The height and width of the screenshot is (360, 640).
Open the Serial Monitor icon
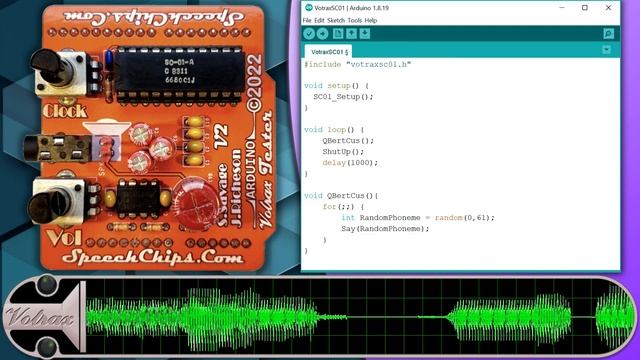pos(608,34)
